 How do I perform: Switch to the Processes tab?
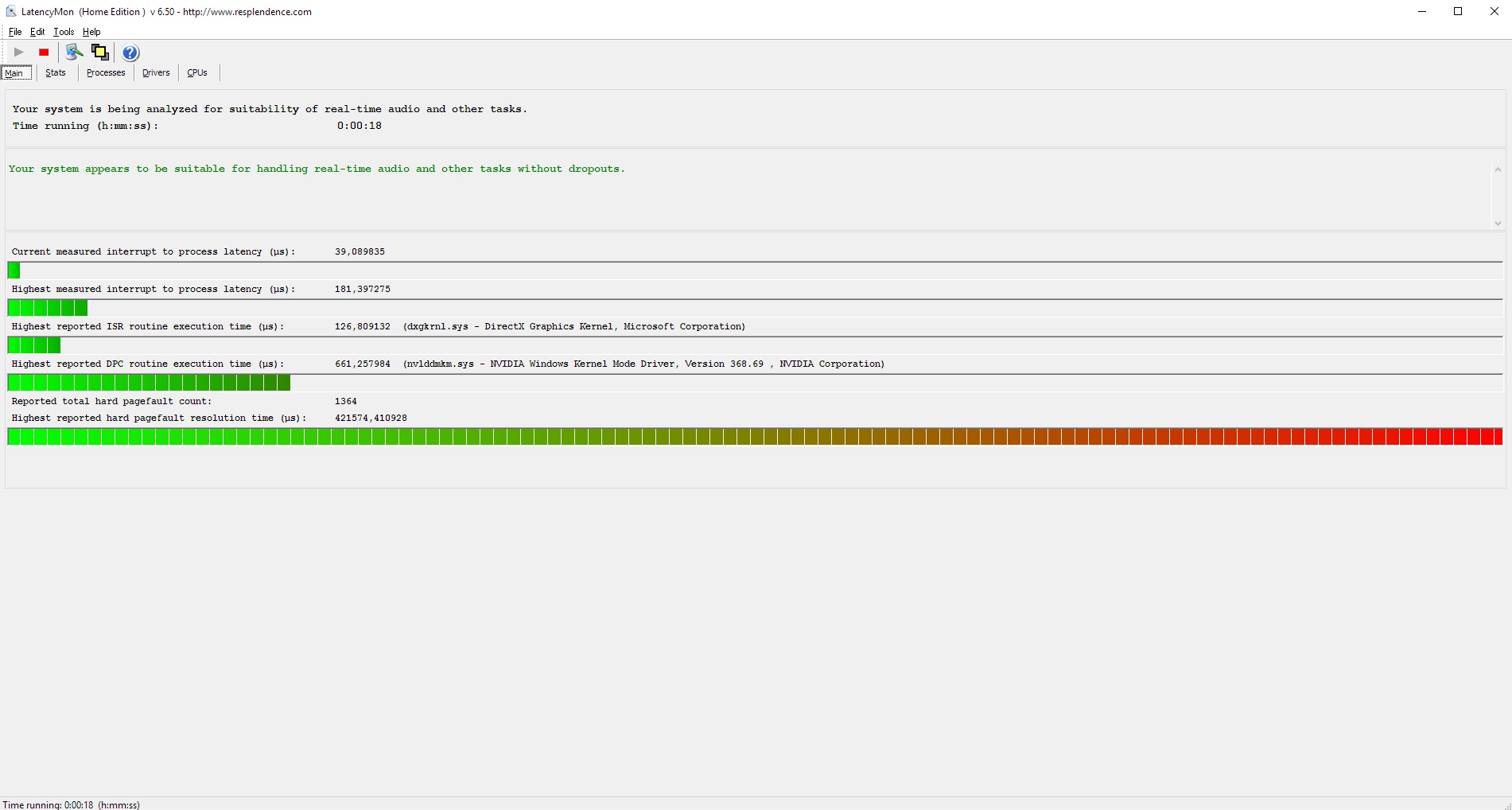(x=106, y=72)
